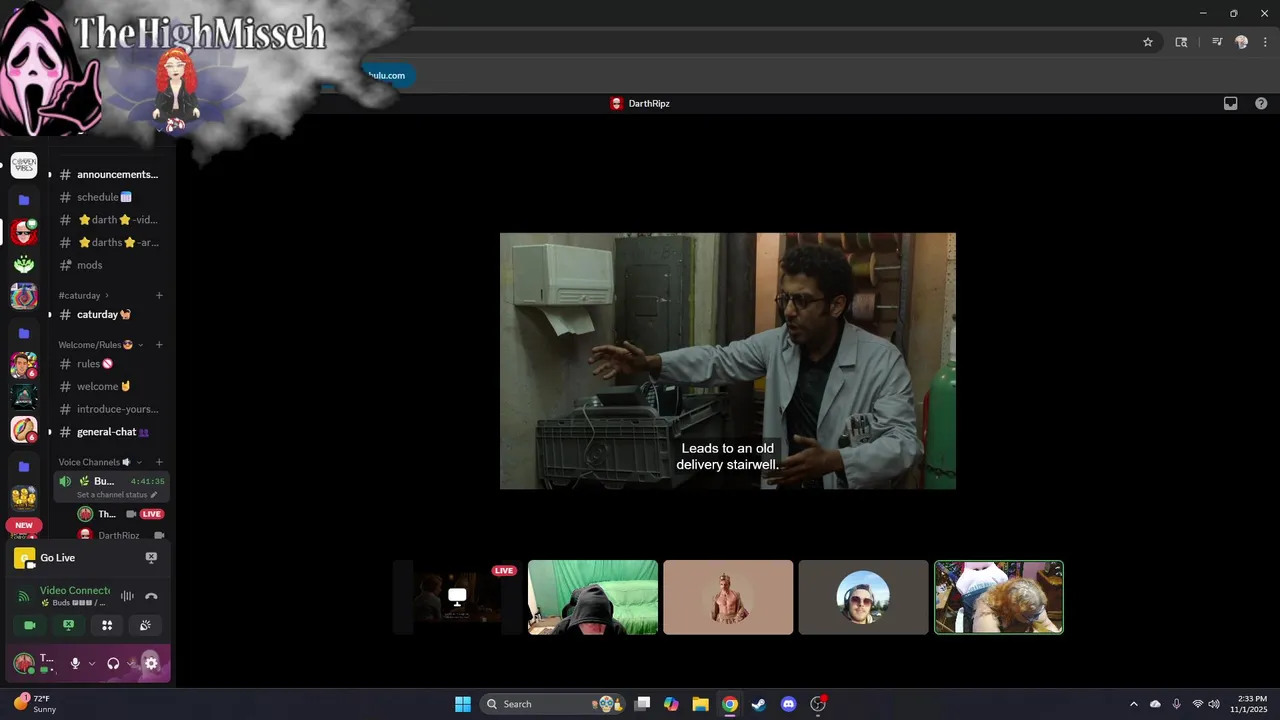Set a channel status text
The image size is (1280, 720).
[x=117, y=495]
